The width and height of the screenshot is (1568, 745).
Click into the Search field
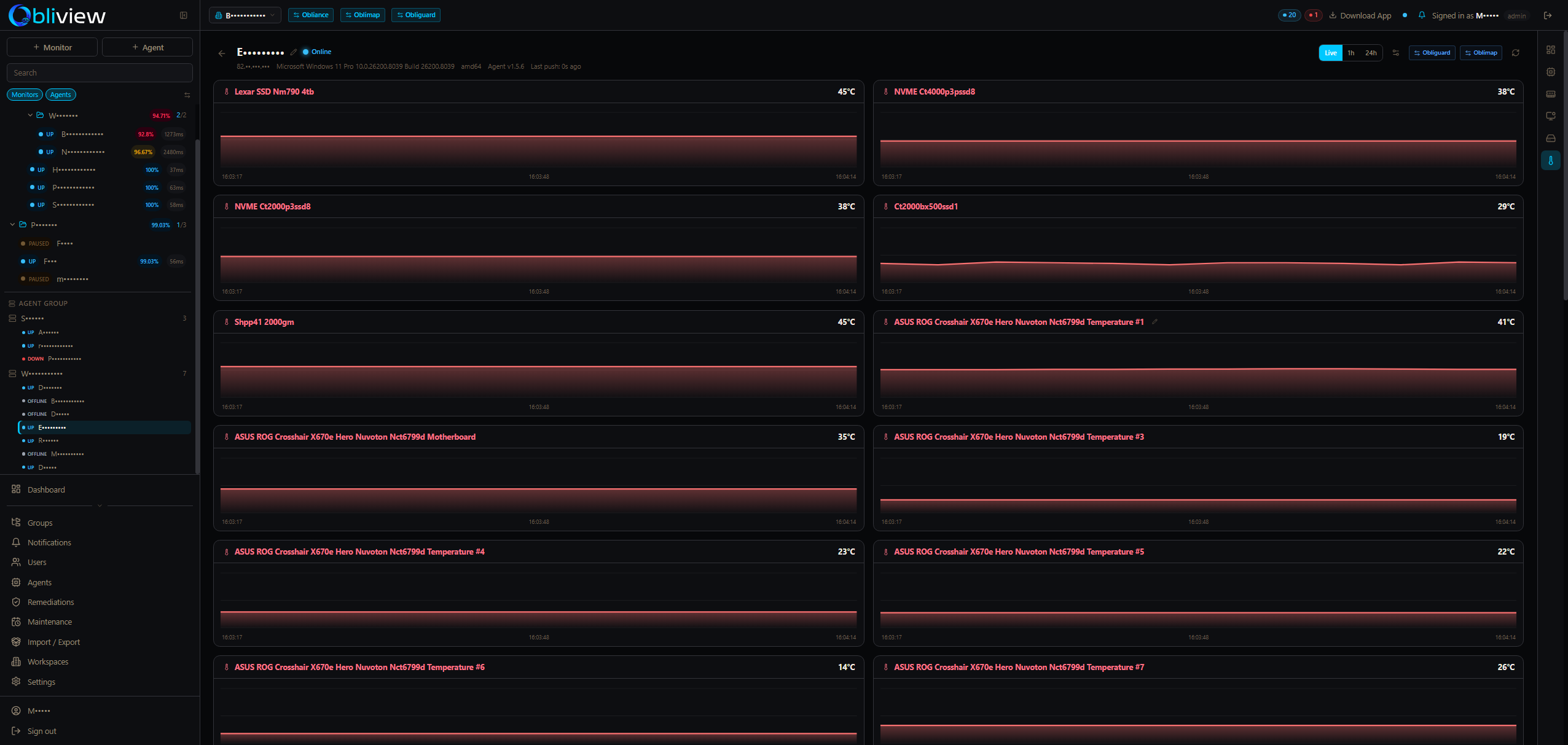pyautogui.click(x=100, y=72)
